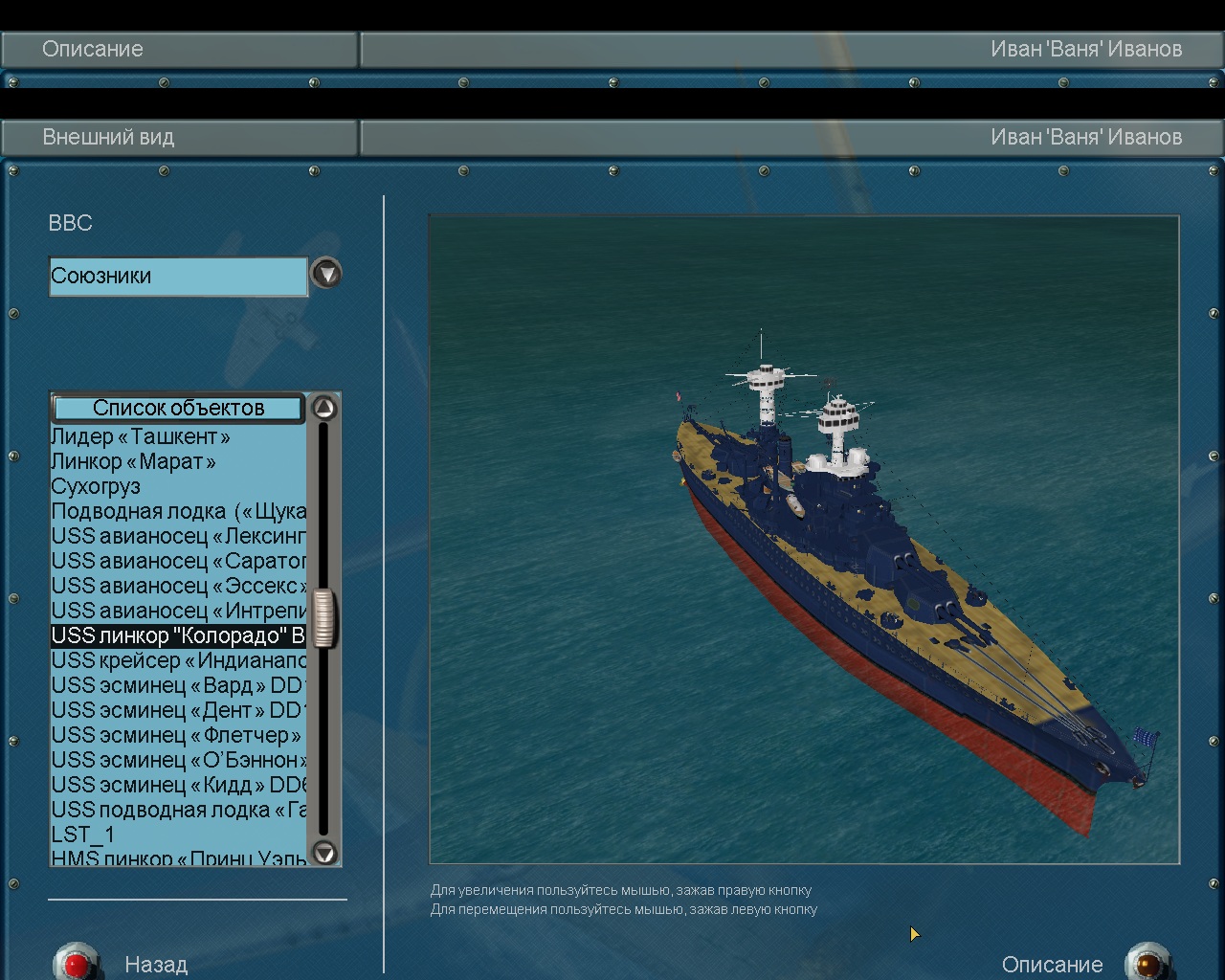Viewport: 1225px width, 980px height.
Task: Select Сухогруз in object list
Action: pyautogui.click(x=178, y=487)
